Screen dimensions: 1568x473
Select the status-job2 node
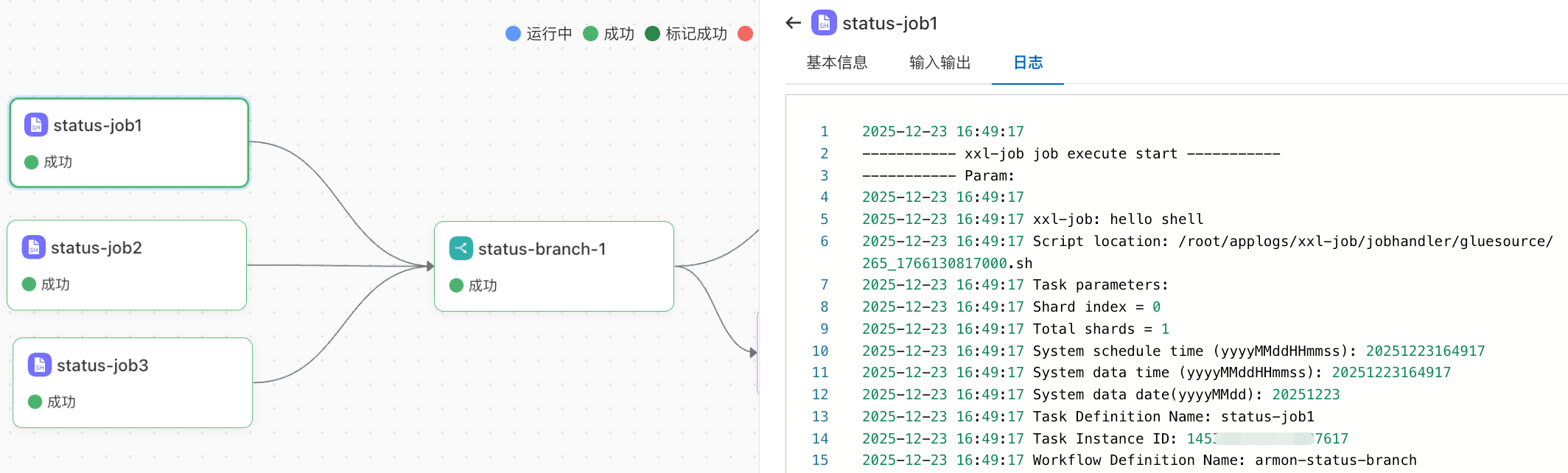(127, 265)
